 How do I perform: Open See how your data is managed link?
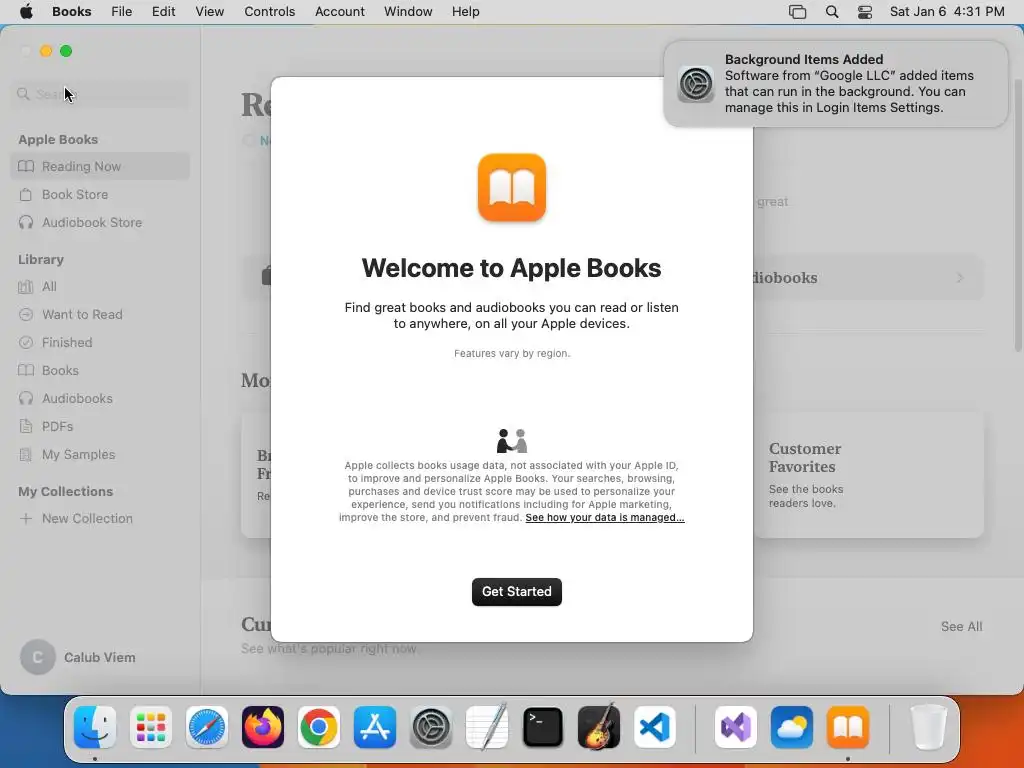point(605,517)
